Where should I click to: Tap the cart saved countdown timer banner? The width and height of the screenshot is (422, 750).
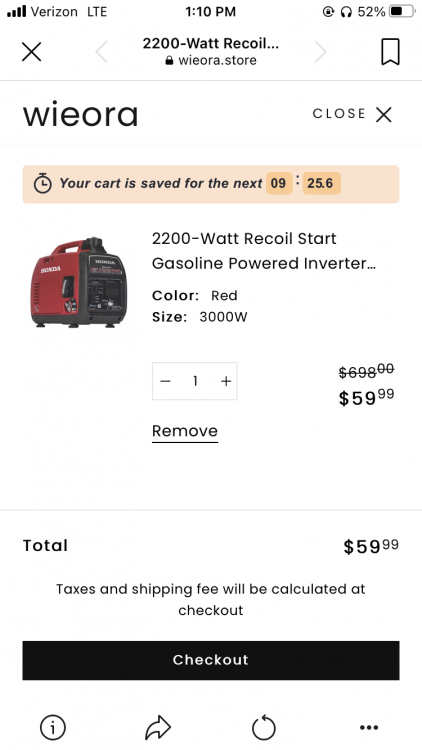(211, 184)
